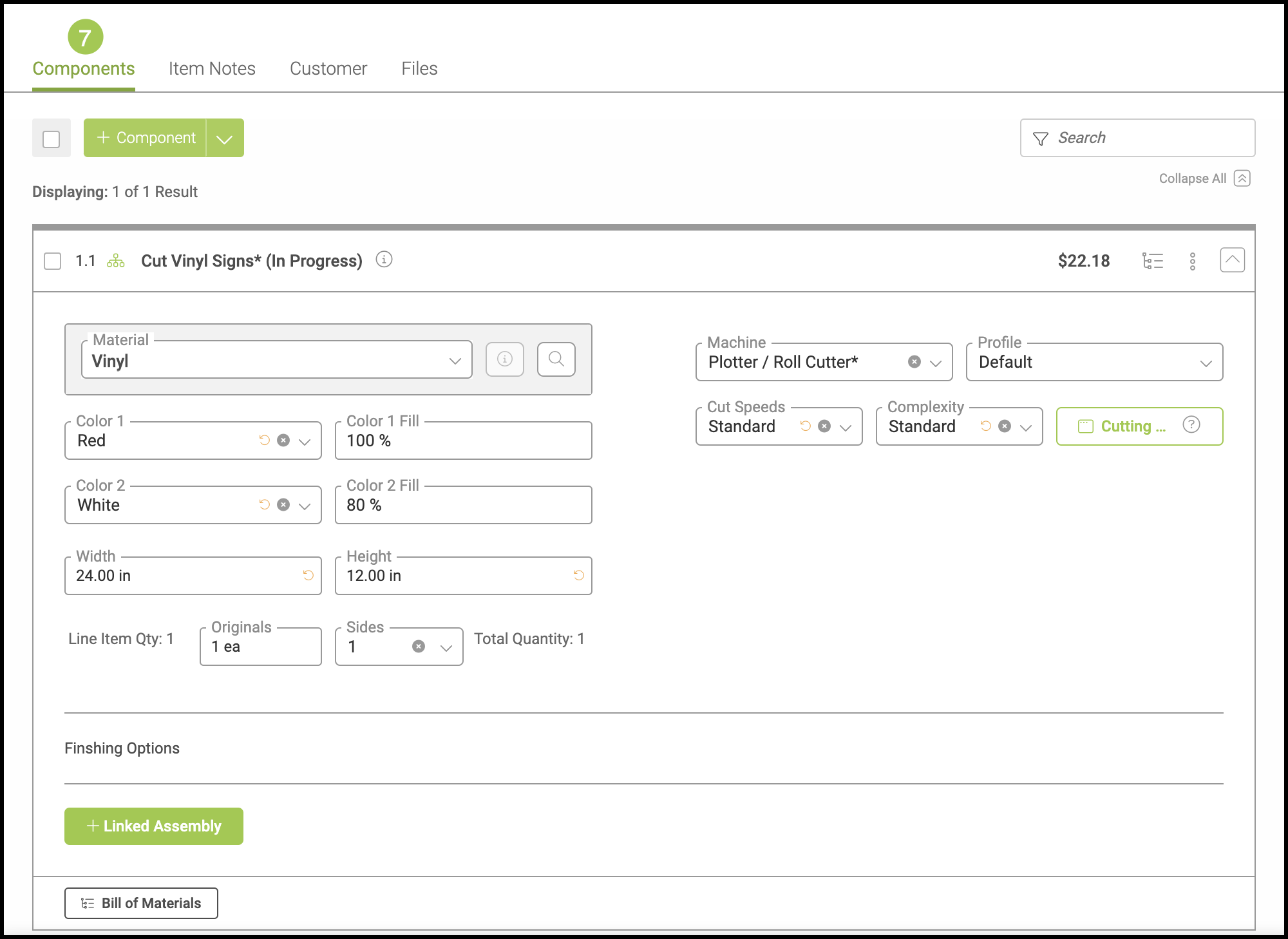Viewport: 1288px width, 939px height.
Task: Click the material search magnifier icon
Action: coord(556,359)
